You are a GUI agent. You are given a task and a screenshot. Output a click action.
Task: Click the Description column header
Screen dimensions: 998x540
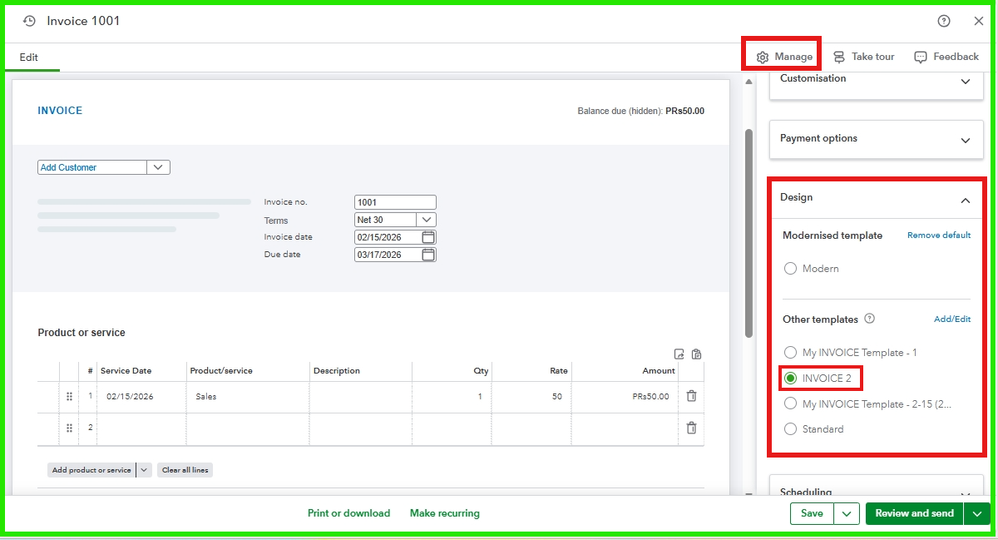point(337,371)
